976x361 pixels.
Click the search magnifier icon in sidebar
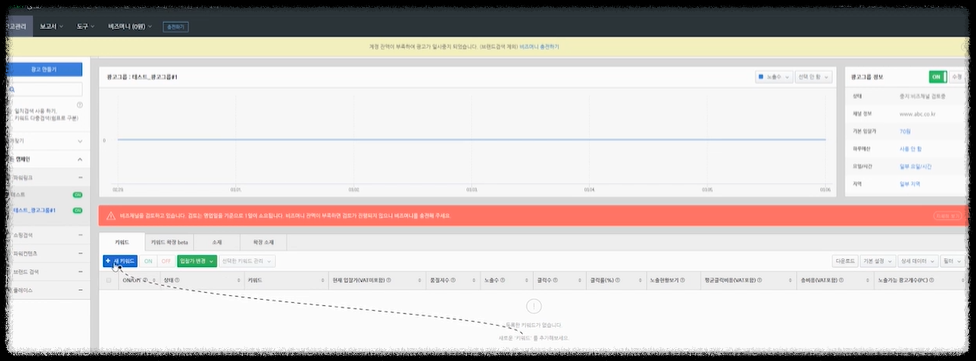(x=12, y=90)
